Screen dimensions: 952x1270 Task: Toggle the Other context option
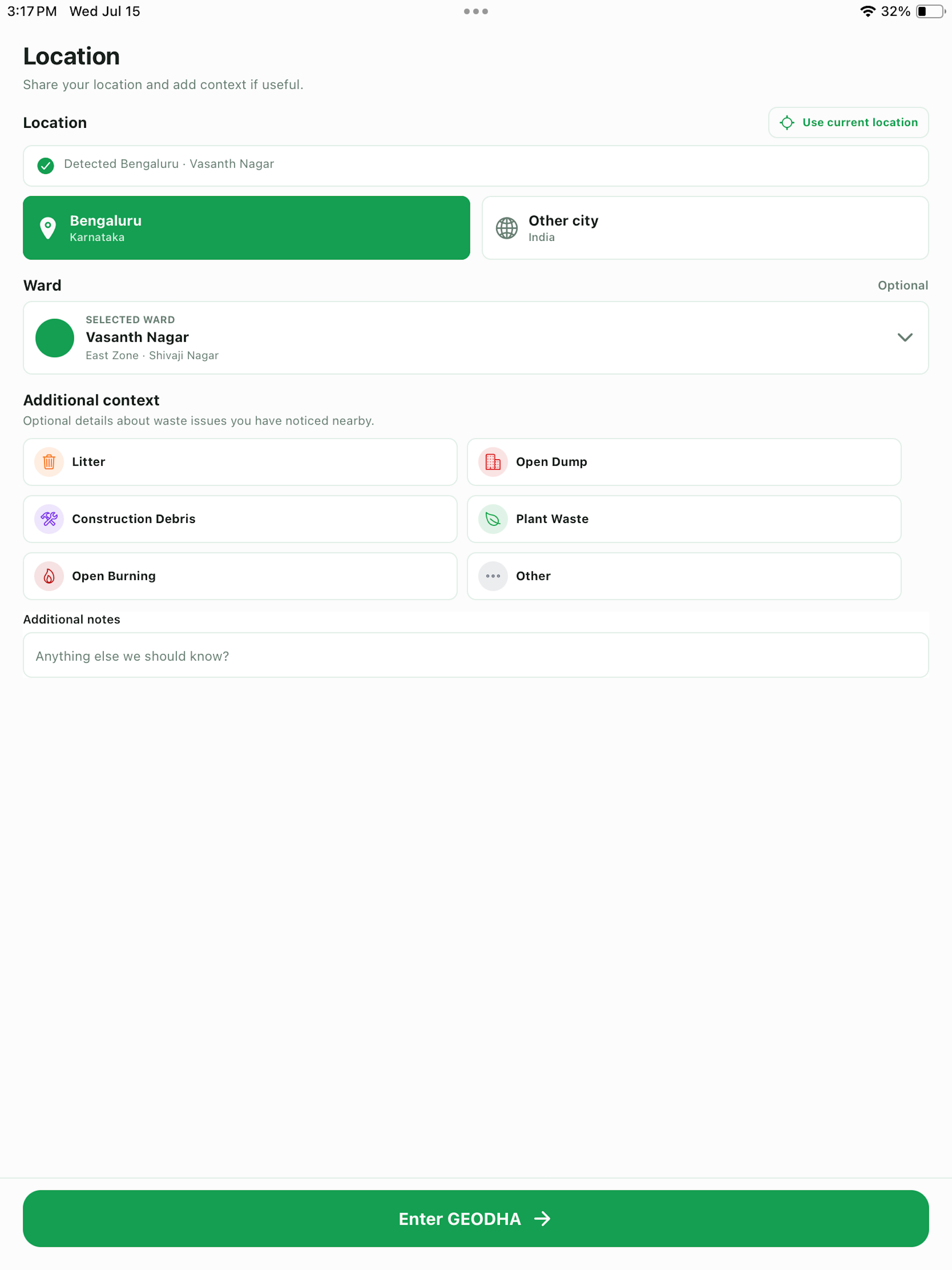[684, 576]
